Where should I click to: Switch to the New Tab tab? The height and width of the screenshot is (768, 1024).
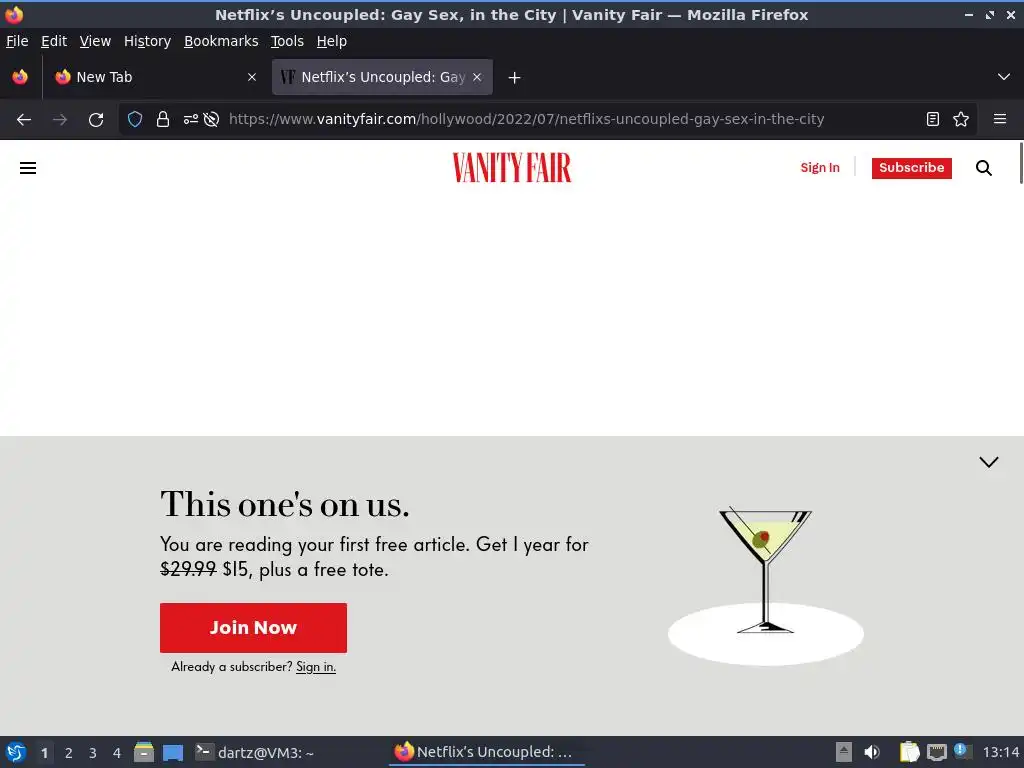pyautogui.click(x=153, y=77)
